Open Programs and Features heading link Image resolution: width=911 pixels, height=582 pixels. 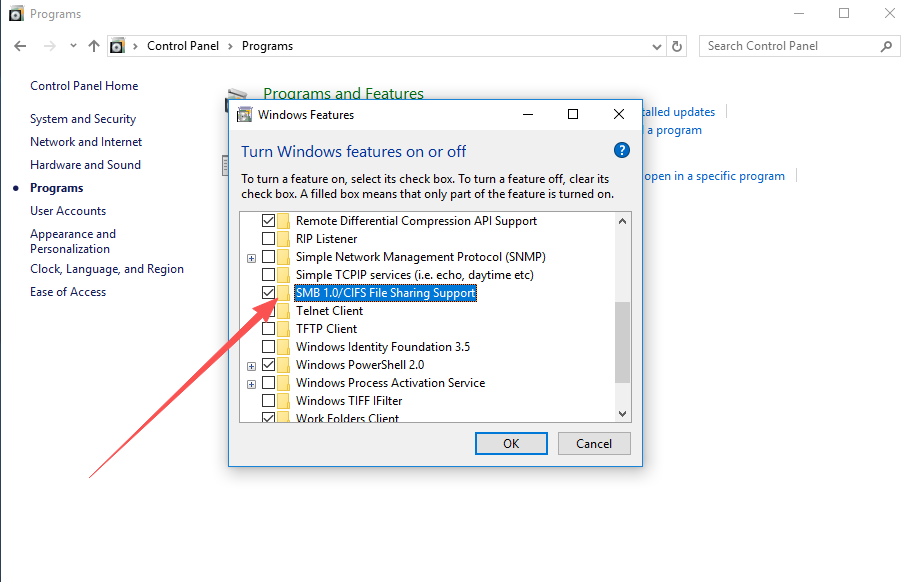(343, 93)
